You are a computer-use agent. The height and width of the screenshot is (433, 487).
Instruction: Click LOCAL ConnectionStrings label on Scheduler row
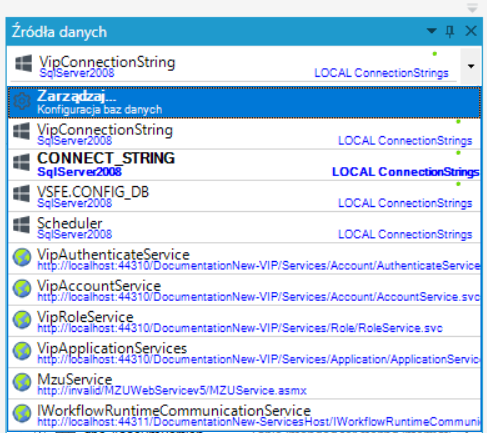[x=405, y=234]
